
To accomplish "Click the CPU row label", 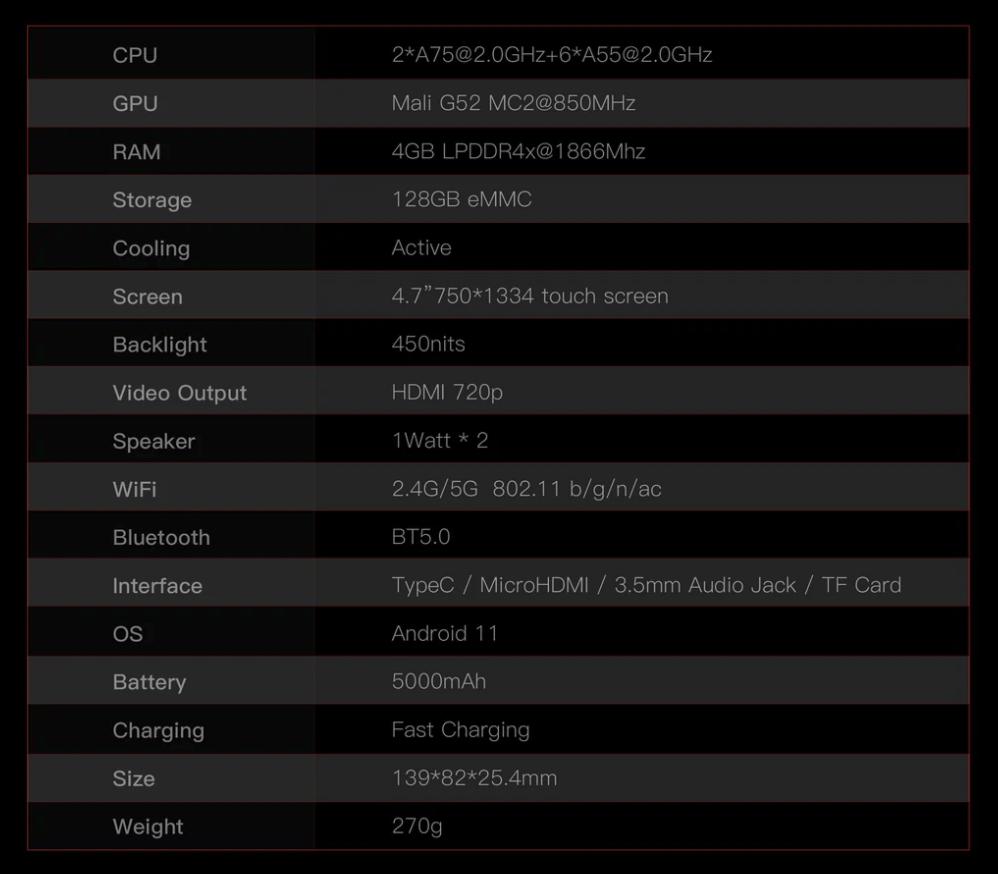I will tap(135, 55).
